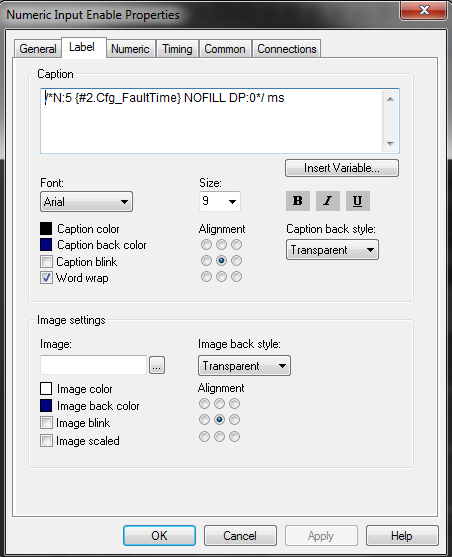Click the Cancel button
Screen dimensions: 452x557
(x=240, y=535)
